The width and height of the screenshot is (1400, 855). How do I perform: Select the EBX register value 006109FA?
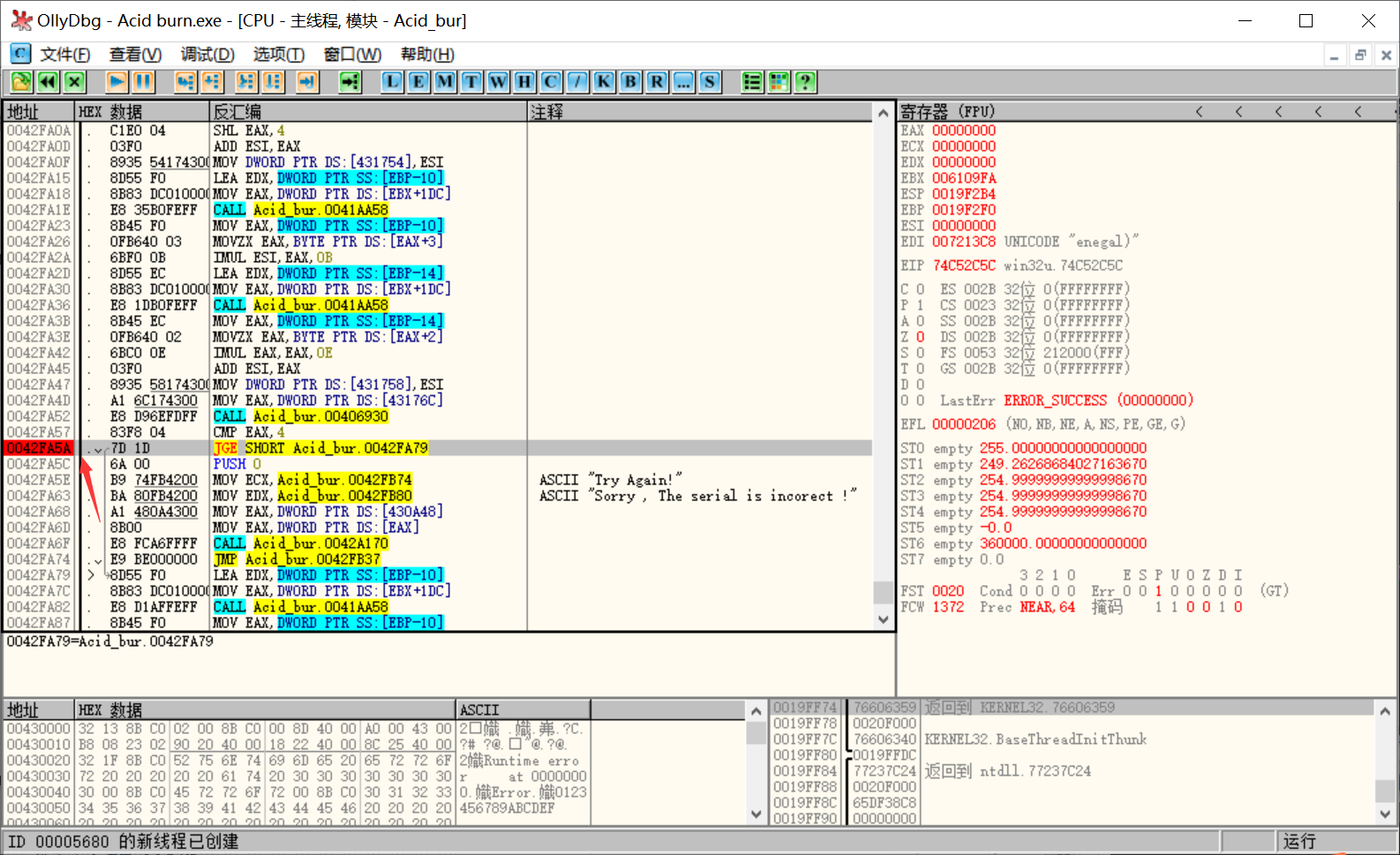coord(964,178)
